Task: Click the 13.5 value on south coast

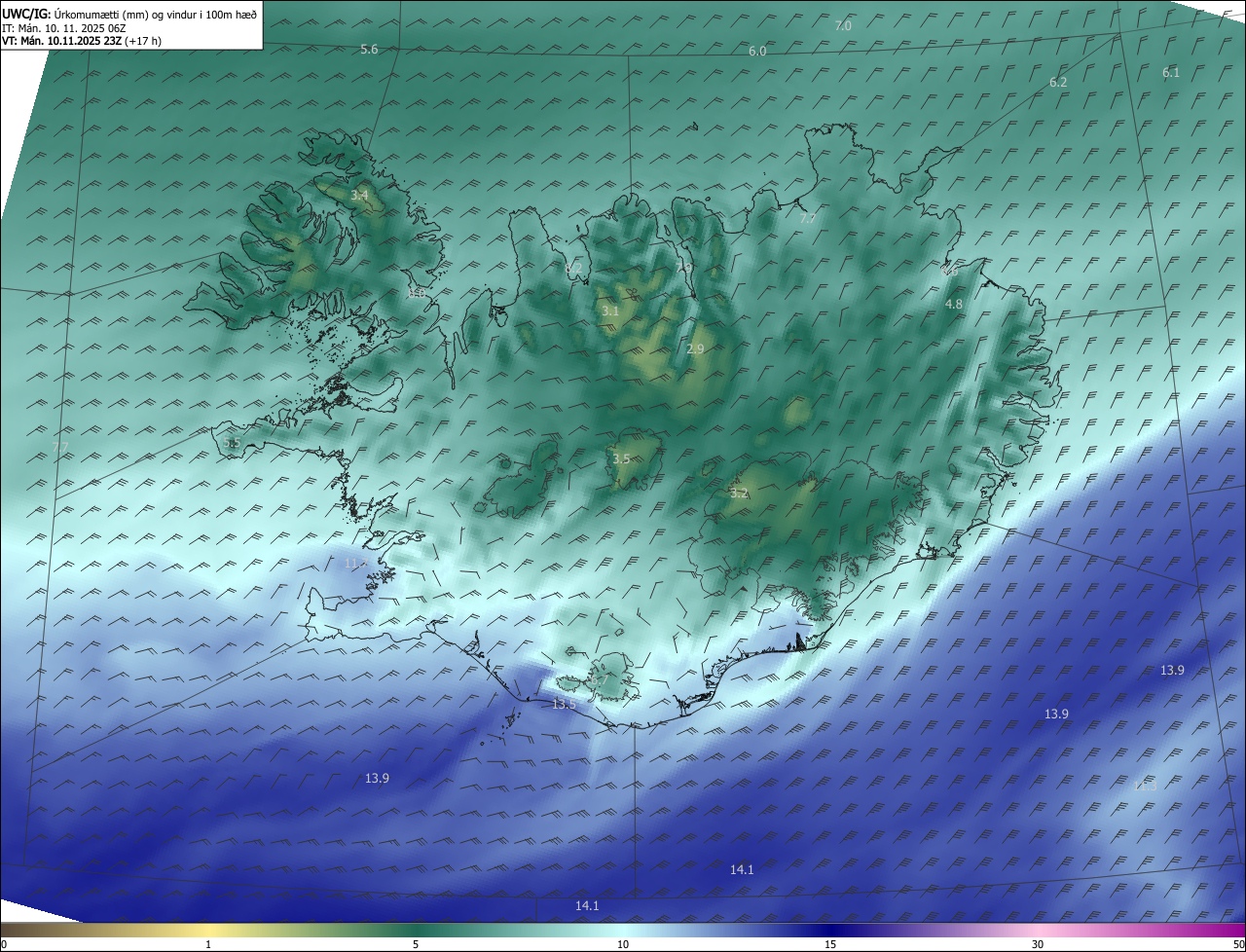Action: 565,704
